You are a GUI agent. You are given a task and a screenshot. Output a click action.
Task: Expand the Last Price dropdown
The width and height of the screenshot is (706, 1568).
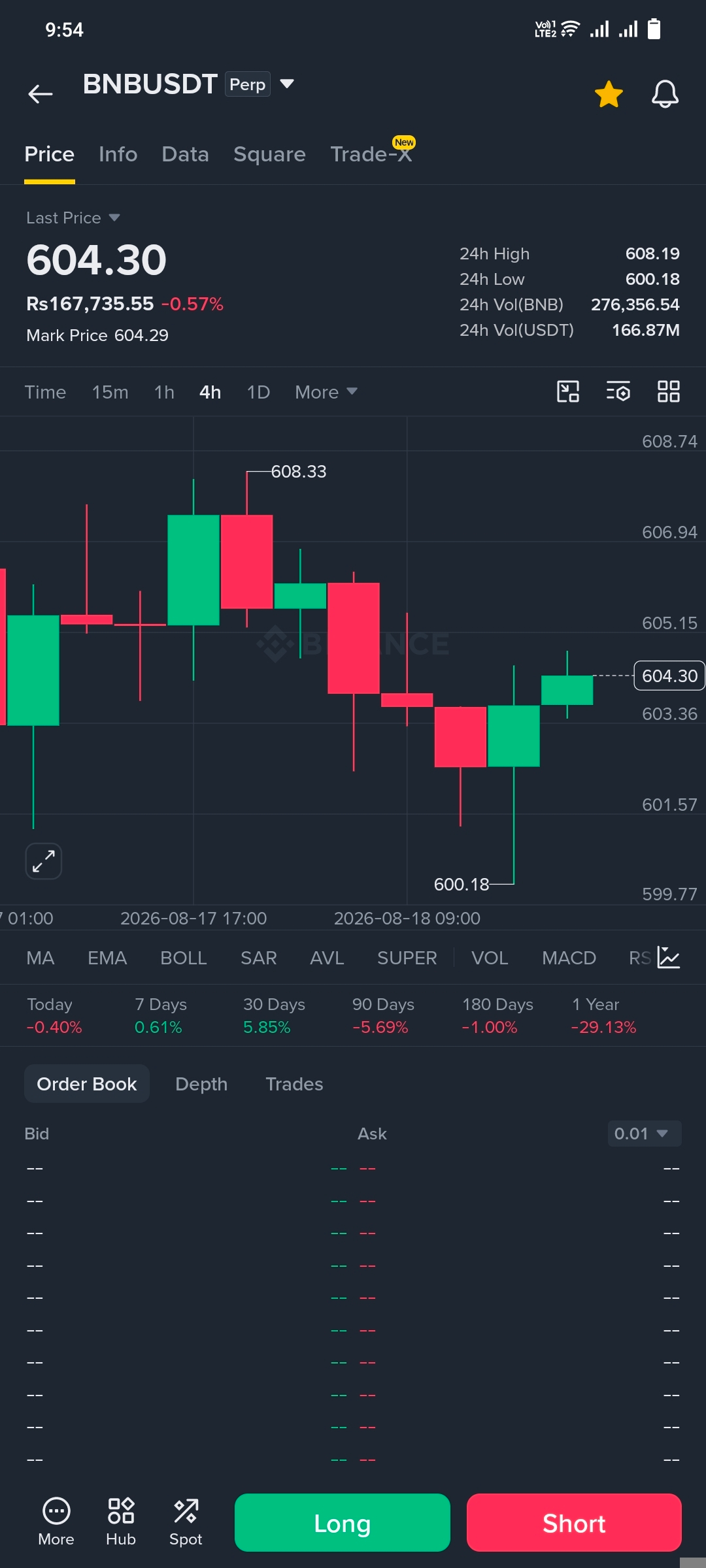pos(73,218)
